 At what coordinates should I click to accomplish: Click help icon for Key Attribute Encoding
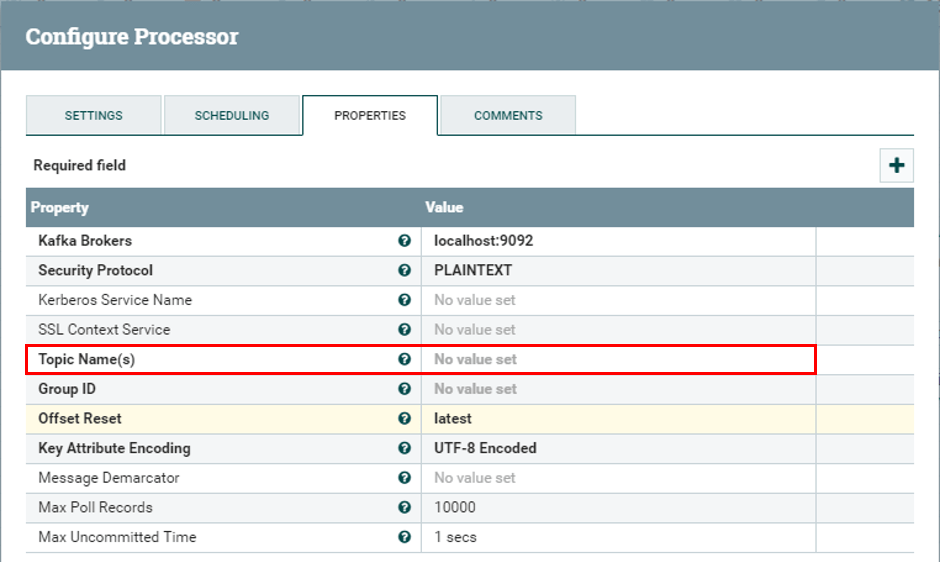coord(404,448)
